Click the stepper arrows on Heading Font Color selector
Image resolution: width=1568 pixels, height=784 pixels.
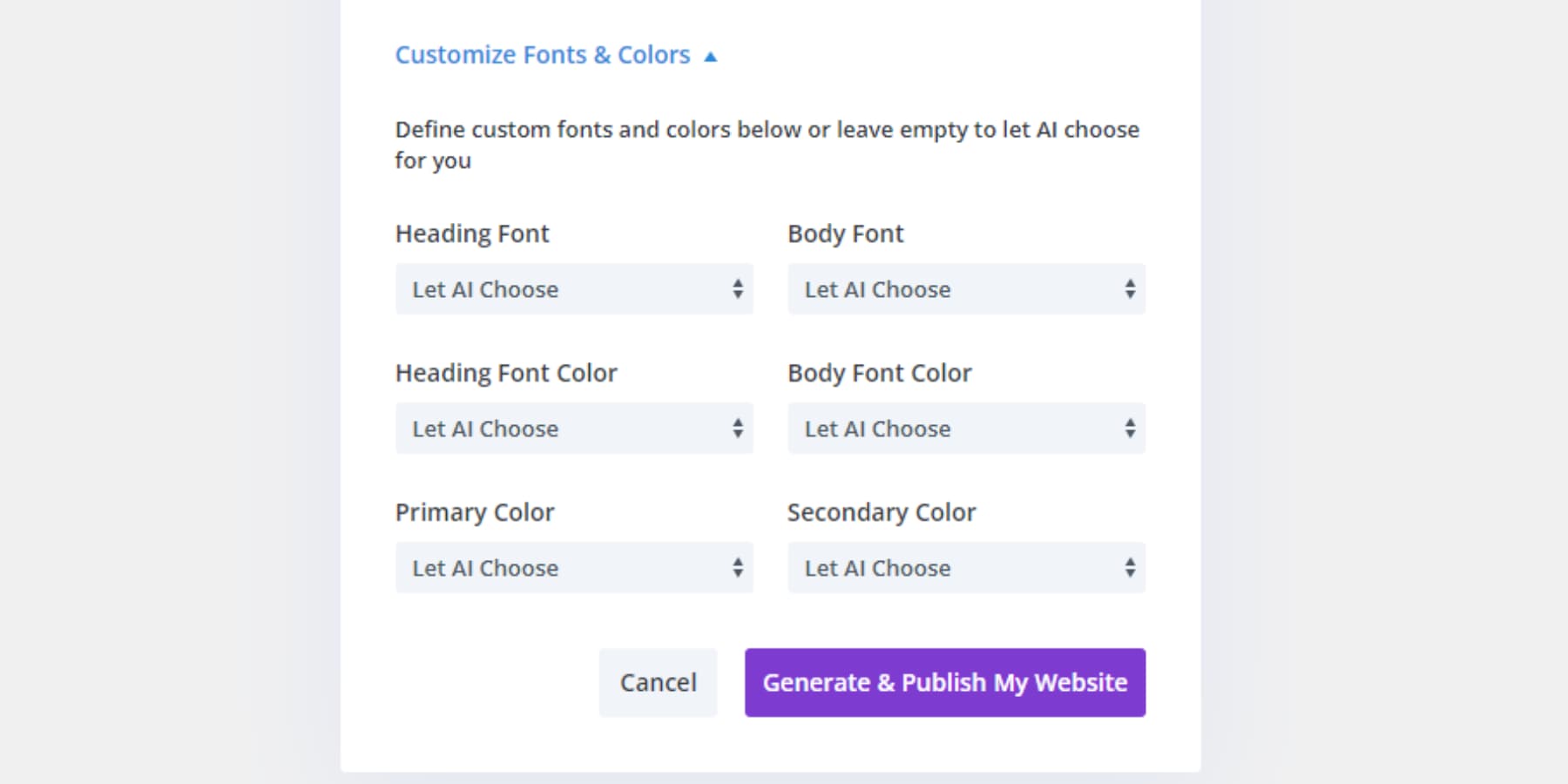(x=736, y=429)
